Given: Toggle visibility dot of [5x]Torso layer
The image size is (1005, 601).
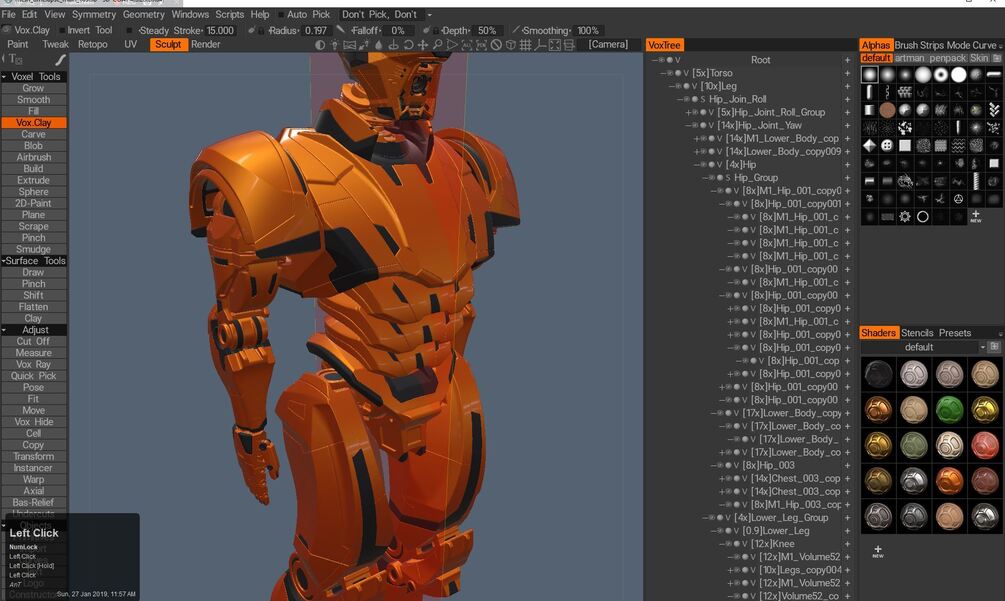Looking at the screenshot, I should (677, 73).
